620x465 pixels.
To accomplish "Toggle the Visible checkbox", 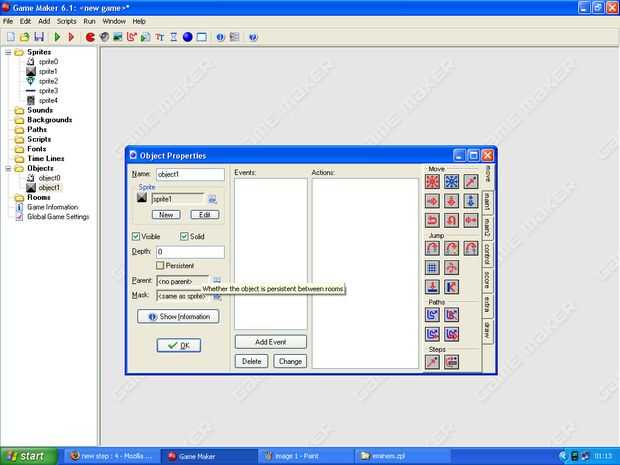I will pyautogui.click(x=136, y=236).
